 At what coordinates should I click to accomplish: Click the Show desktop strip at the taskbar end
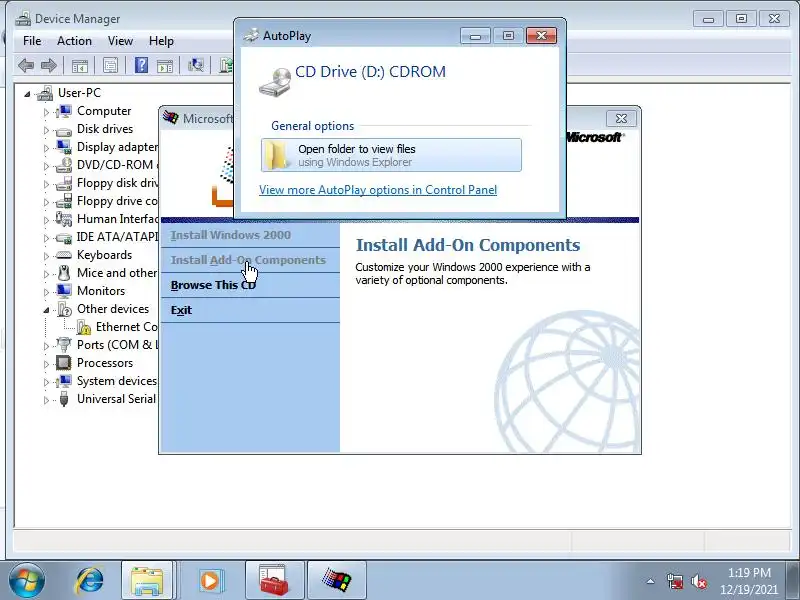click(x=795, y=581)
